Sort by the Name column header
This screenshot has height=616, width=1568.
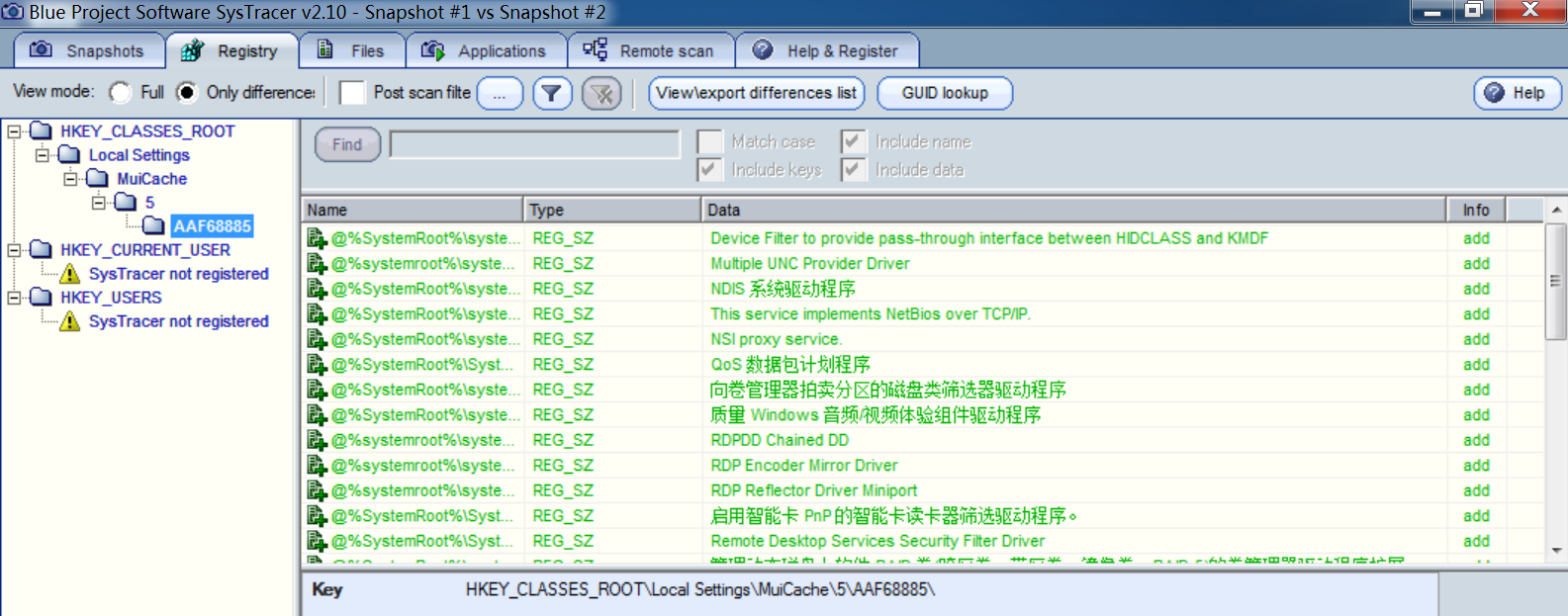pos(413,210)
